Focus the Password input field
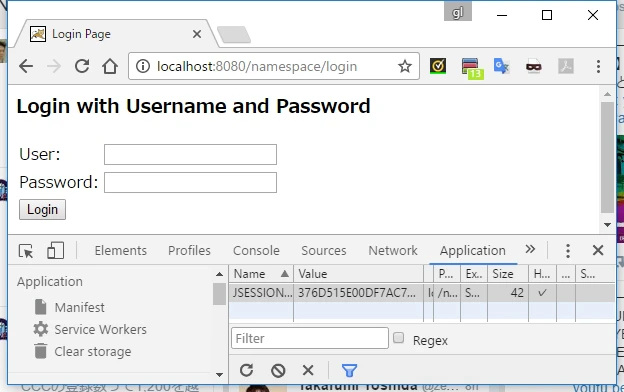The height and width of the screenshot is (392, 624). coord(190,182)
